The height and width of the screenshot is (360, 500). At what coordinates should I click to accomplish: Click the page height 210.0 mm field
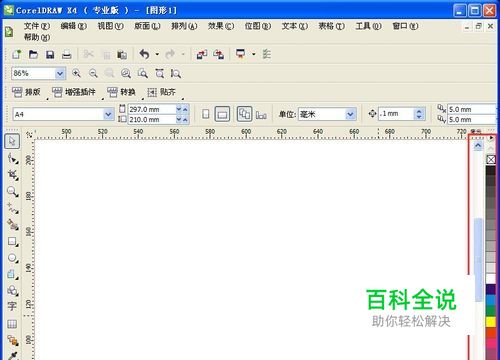pyautogui.click(x=152, y=119)
